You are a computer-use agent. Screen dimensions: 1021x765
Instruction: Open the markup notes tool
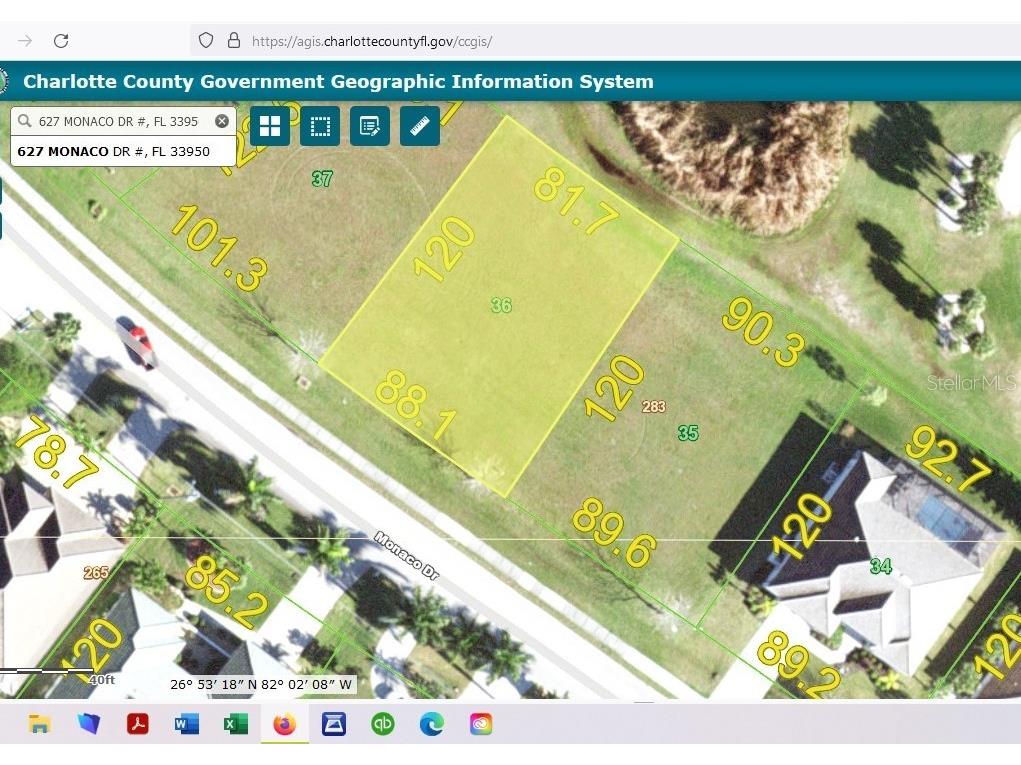(x=369, y=126)
